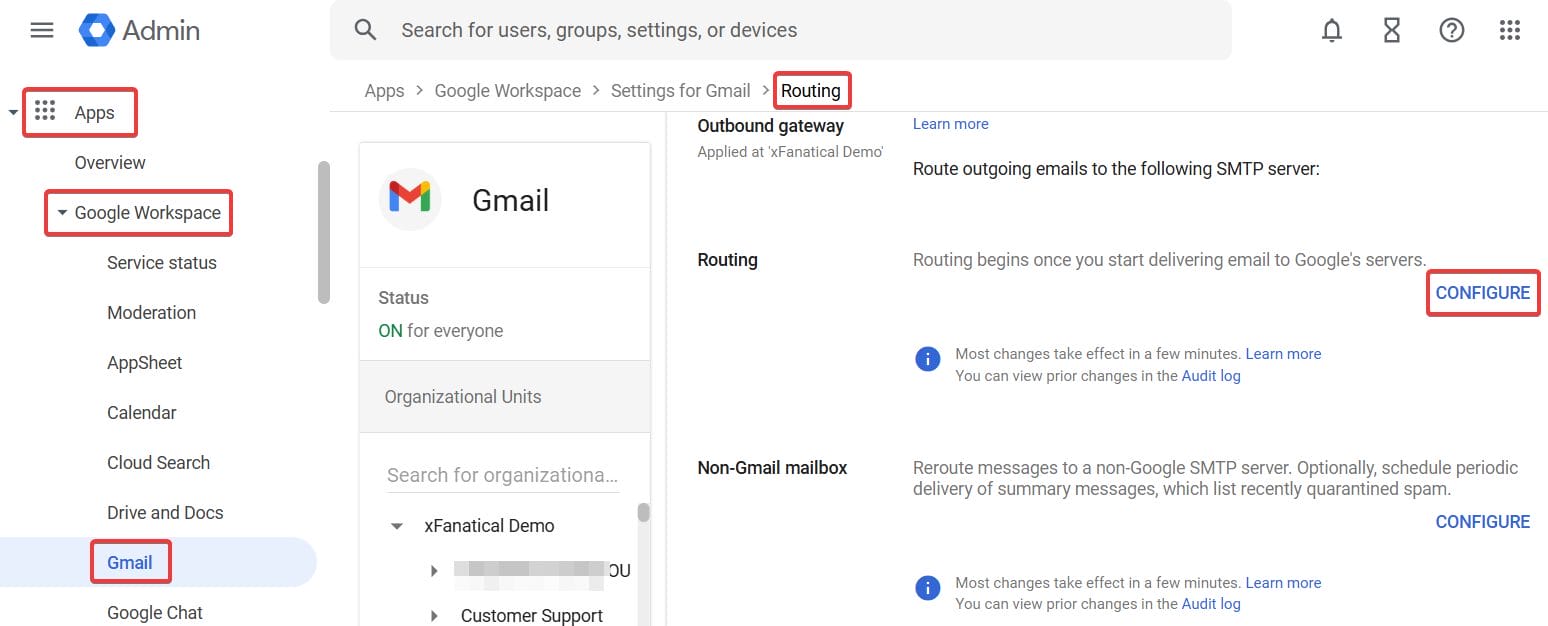Screen dimensions: 1548x626
Task: Collapse the Apps section in the sidebar
Action: (x=14, y=110)
